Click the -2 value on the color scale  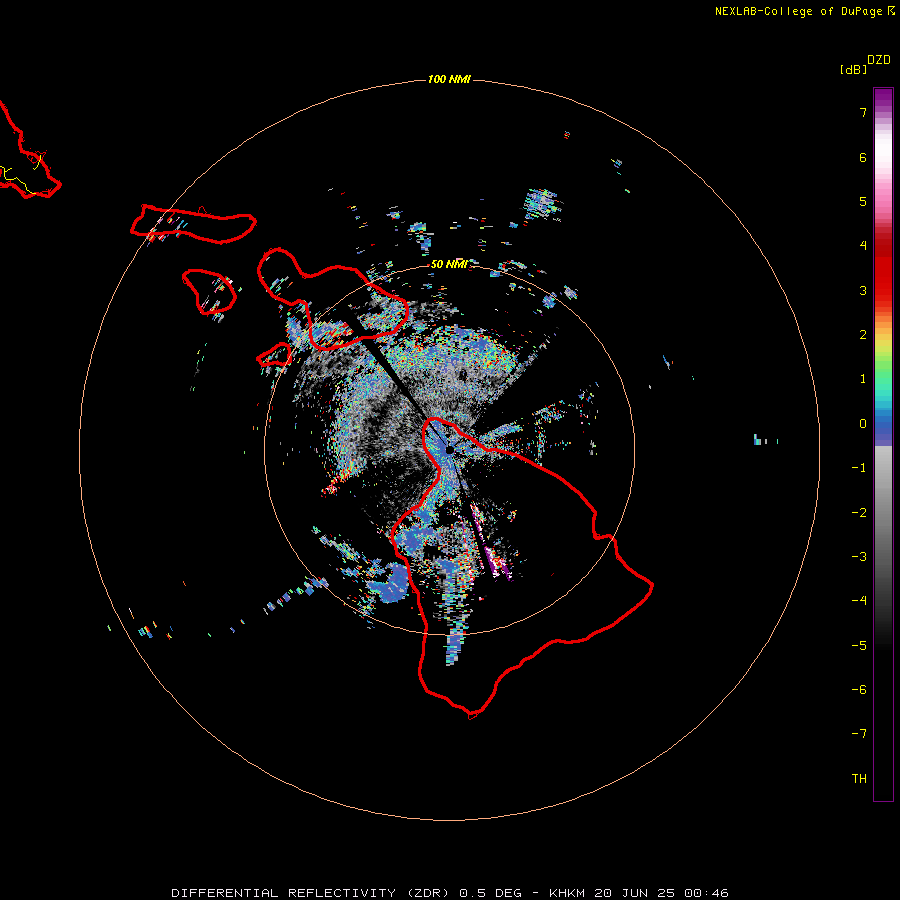click(859, 513)
